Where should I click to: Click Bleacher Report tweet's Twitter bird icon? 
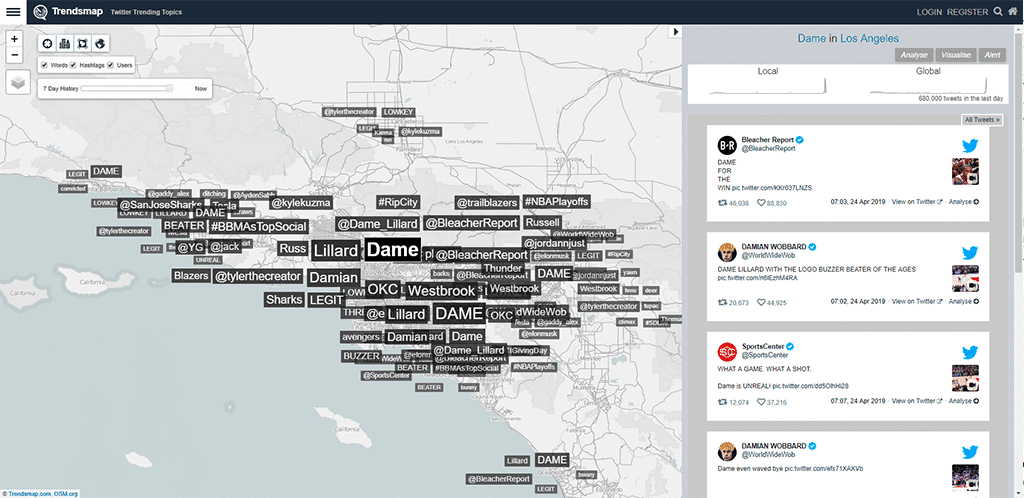point(970,145)
